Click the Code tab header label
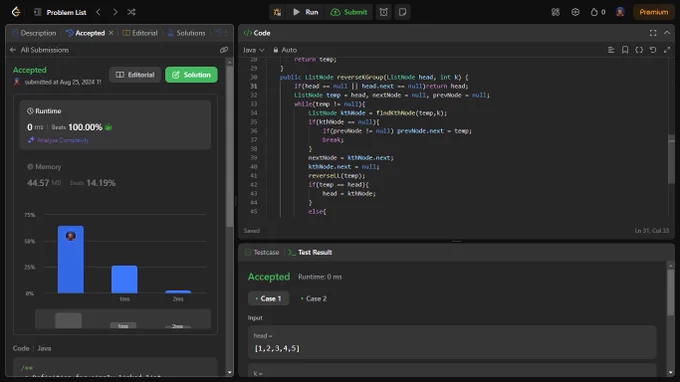Image resolution: width=680 pixels, height=382 pixels. click(x=257, y=33)
